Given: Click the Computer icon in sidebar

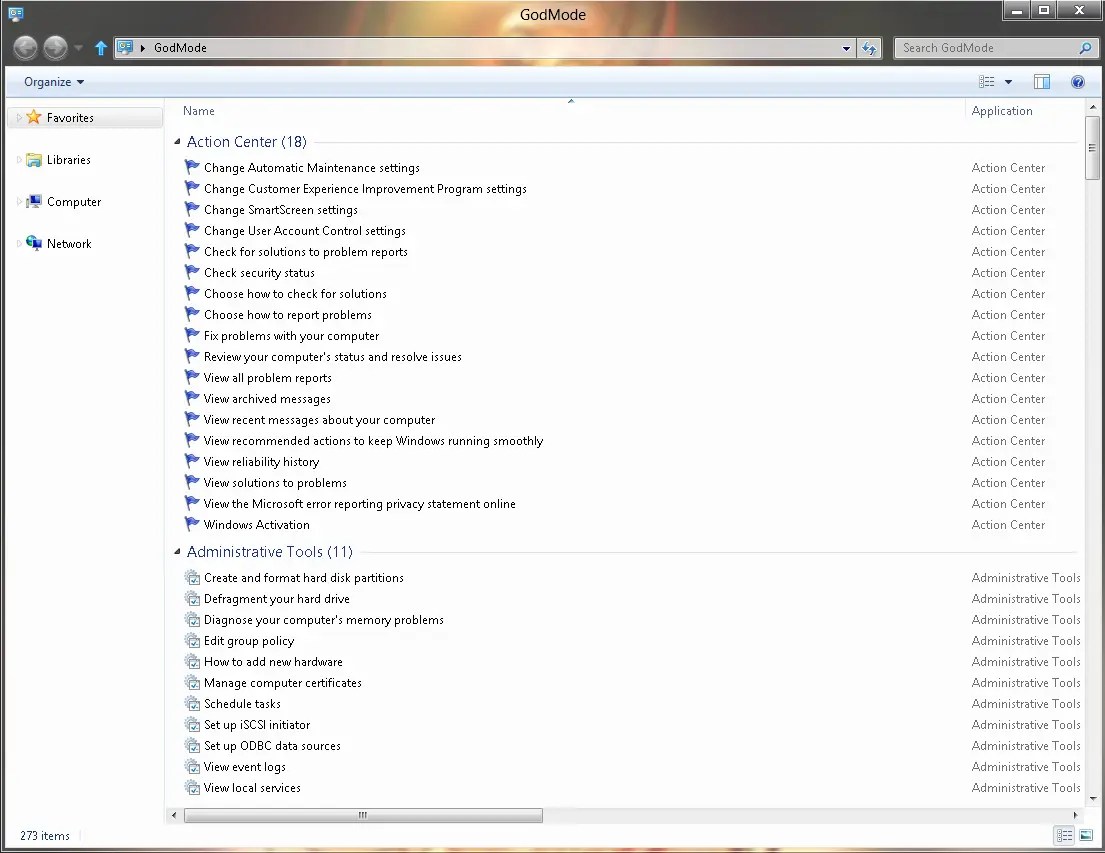Looking at the screenshot, I should (x=34, y=202).
